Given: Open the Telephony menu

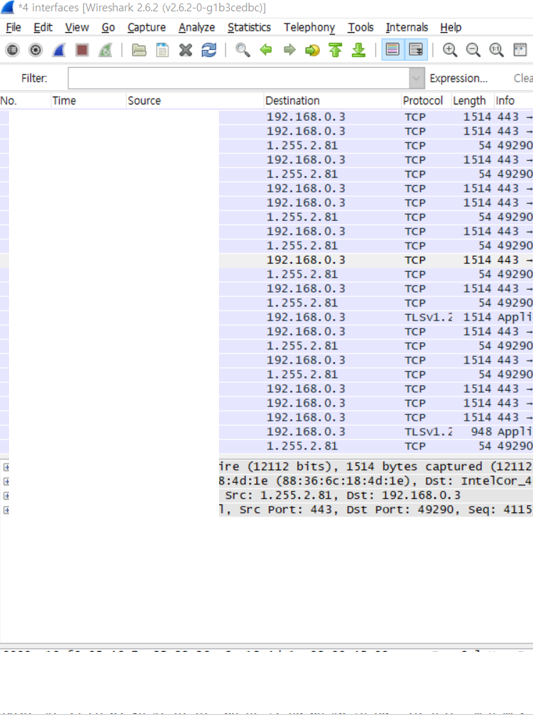Looking at the screenshot, I should pyautogui.click(x=309, y=27).
